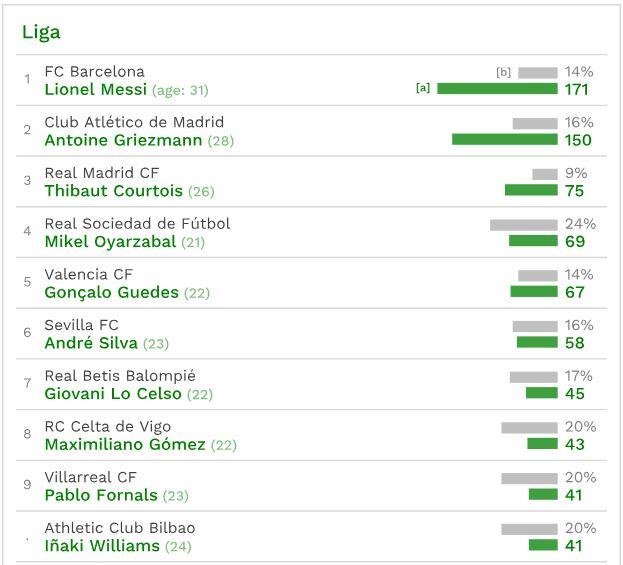Click Gonçalo Guedes player name
The image size is (623, 565).
112,293
